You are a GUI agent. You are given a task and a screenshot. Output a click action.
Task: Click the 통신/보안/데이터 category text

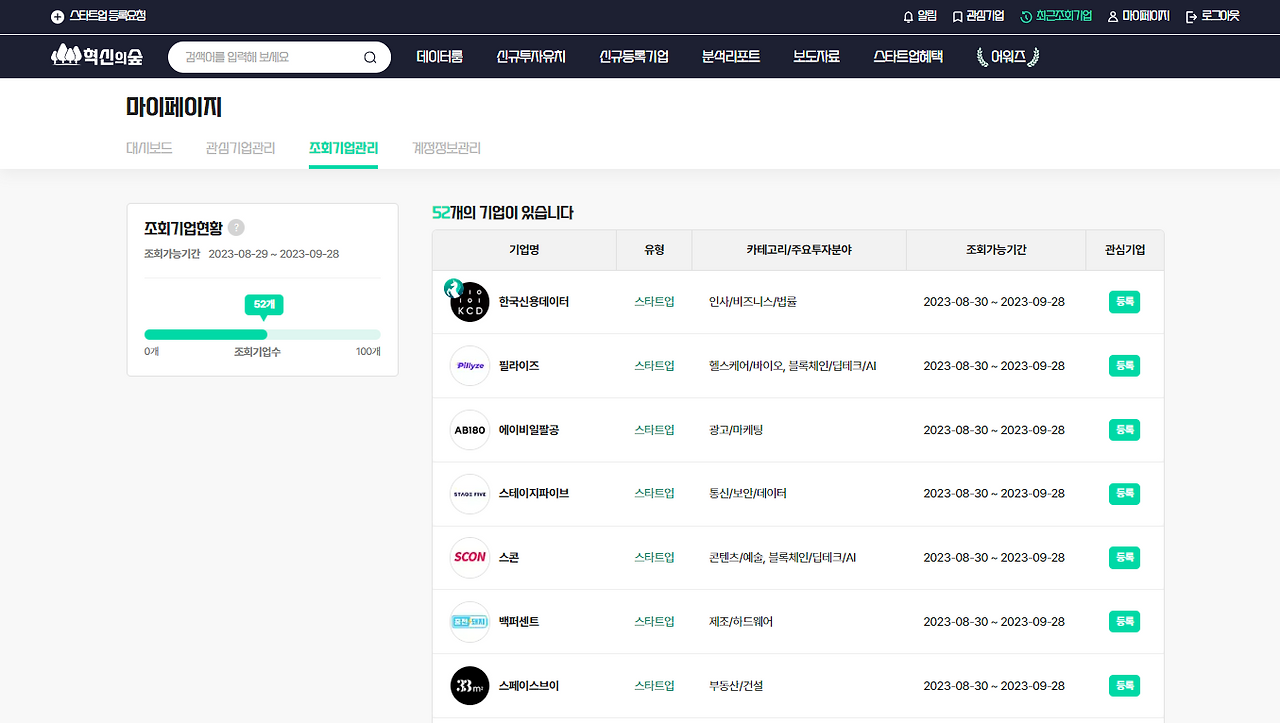[748, 494]
